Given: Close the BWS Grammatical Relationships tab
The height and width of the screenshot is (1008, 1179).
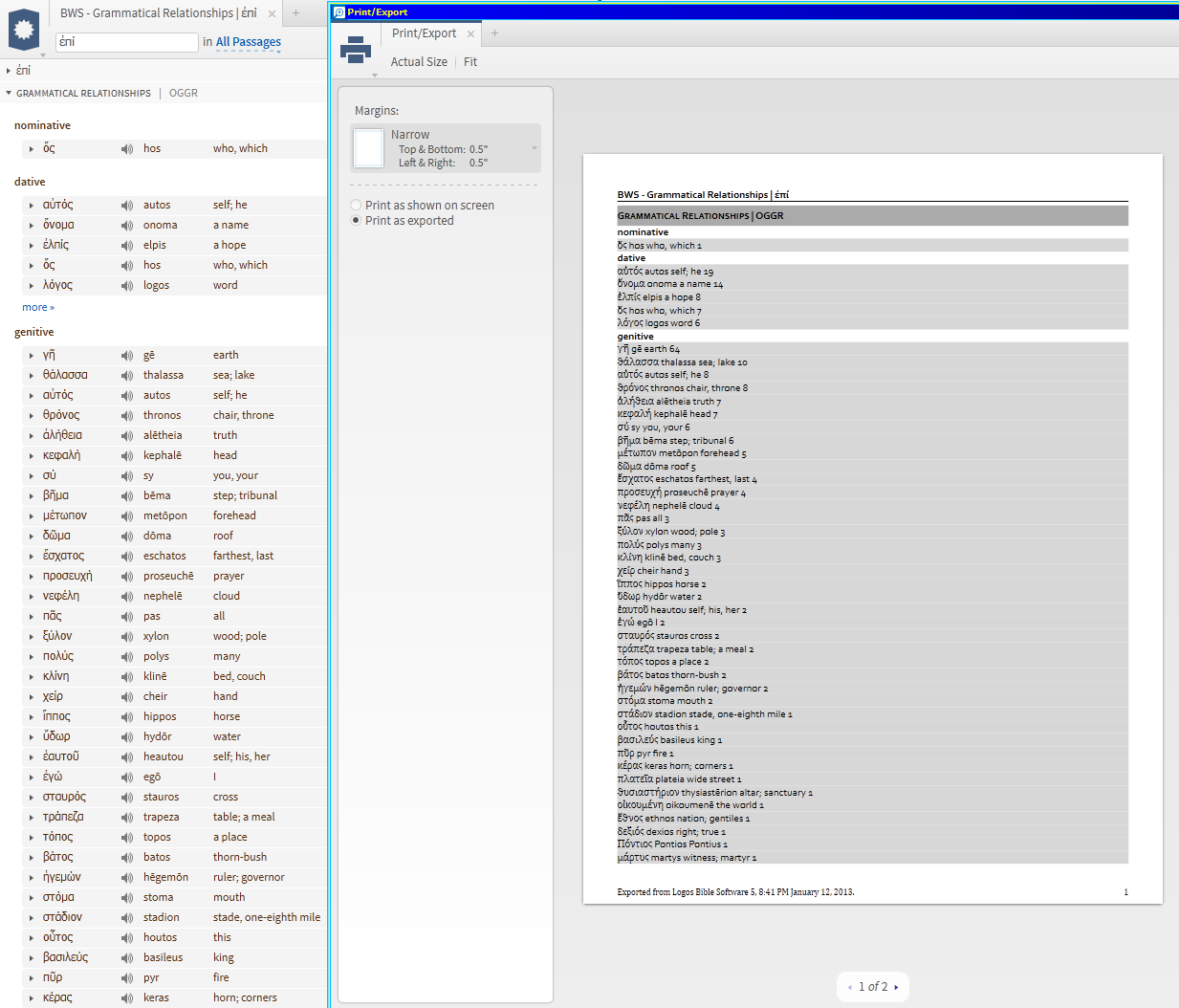Looking at the screenshot, I should [272, 13].
